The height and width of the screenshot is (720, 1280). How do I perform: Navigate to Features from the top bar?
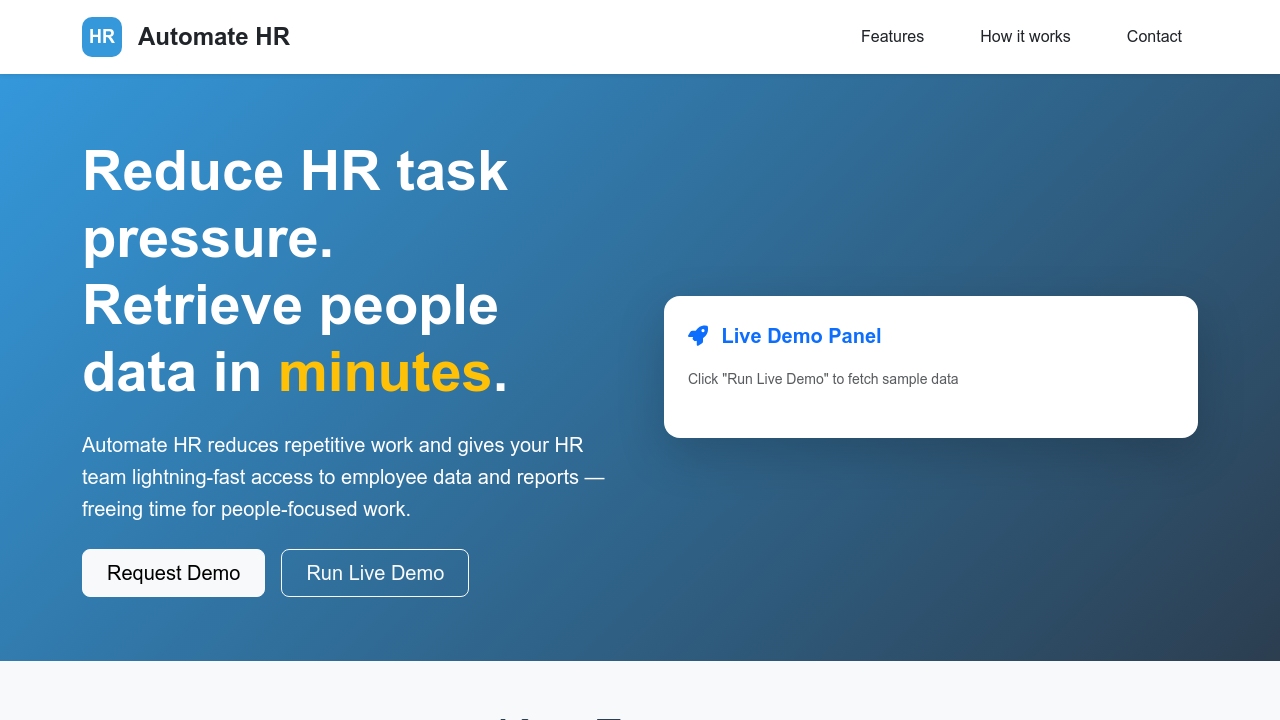coord(892,36)
